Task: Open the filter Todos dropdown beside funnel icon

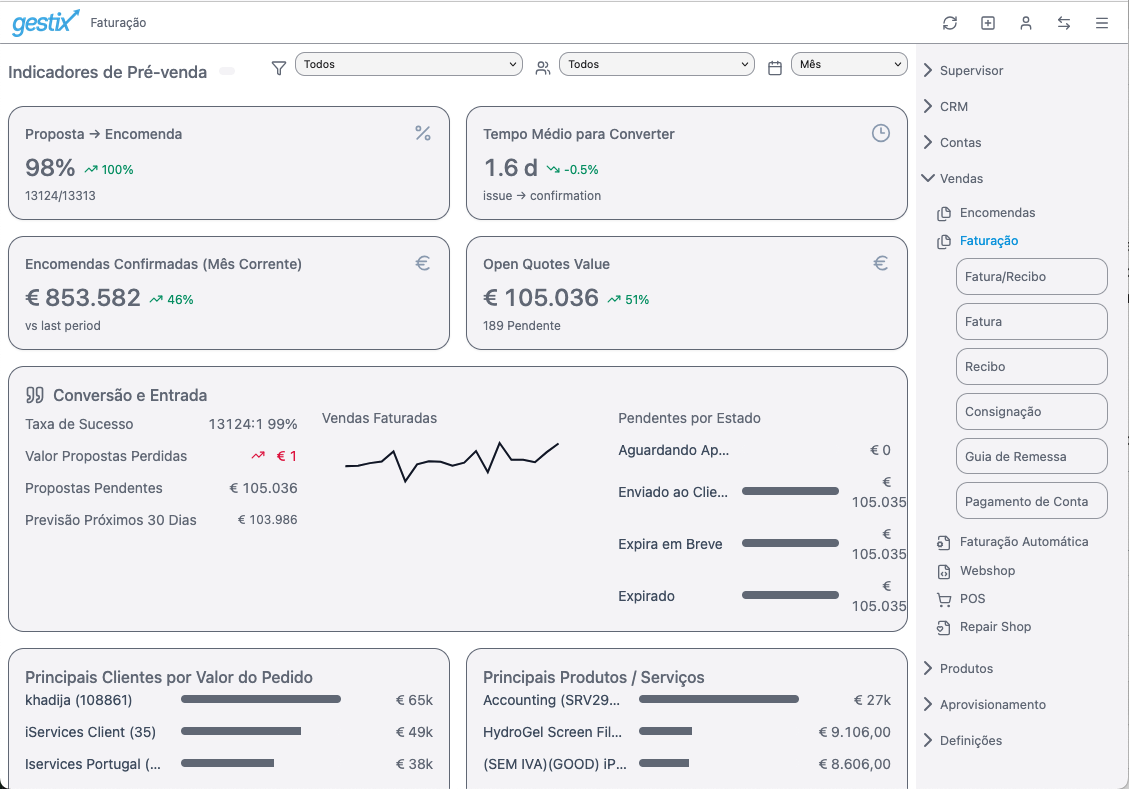Action: click(x=408, y=64)
